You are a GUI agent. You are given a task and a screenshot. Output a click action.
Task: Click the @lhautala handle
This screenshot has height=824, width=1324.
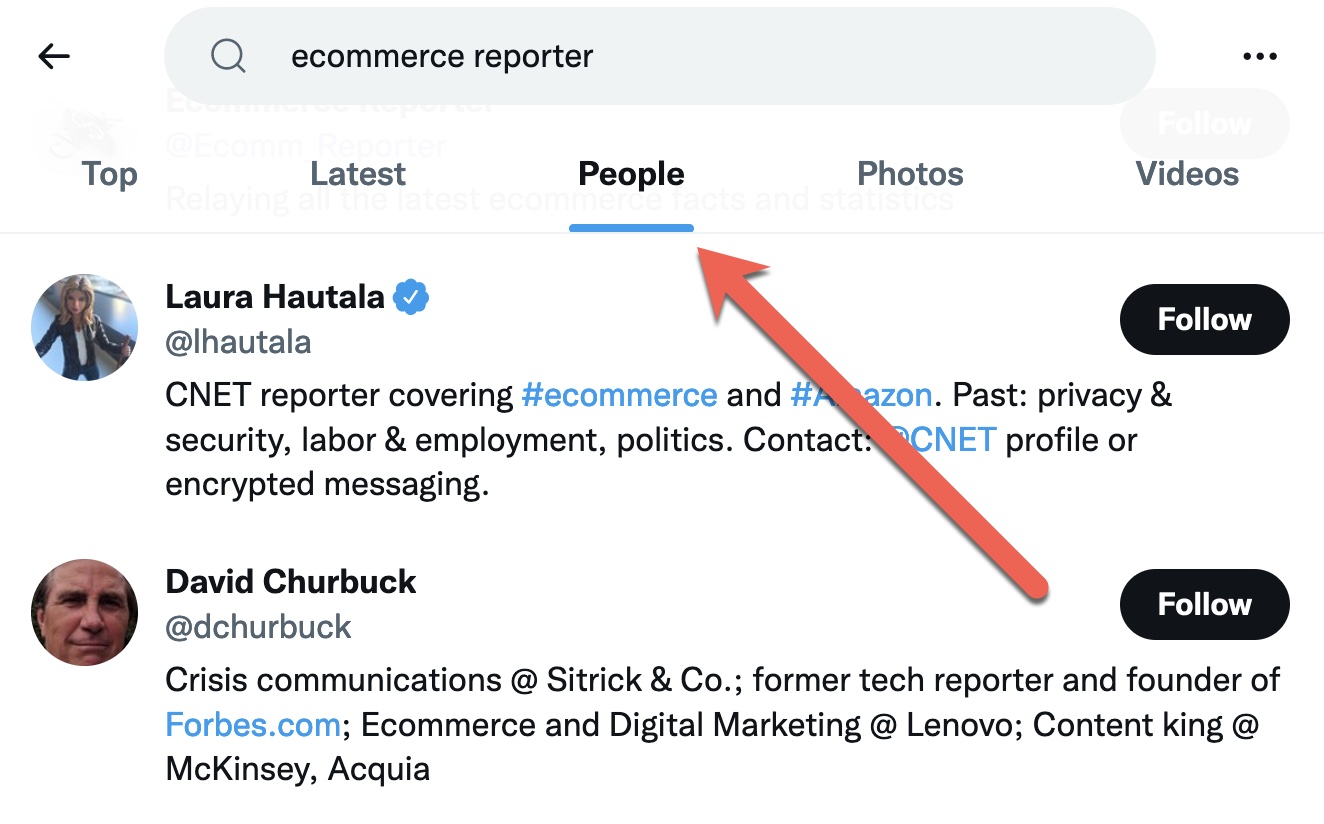tap(238, 342)
